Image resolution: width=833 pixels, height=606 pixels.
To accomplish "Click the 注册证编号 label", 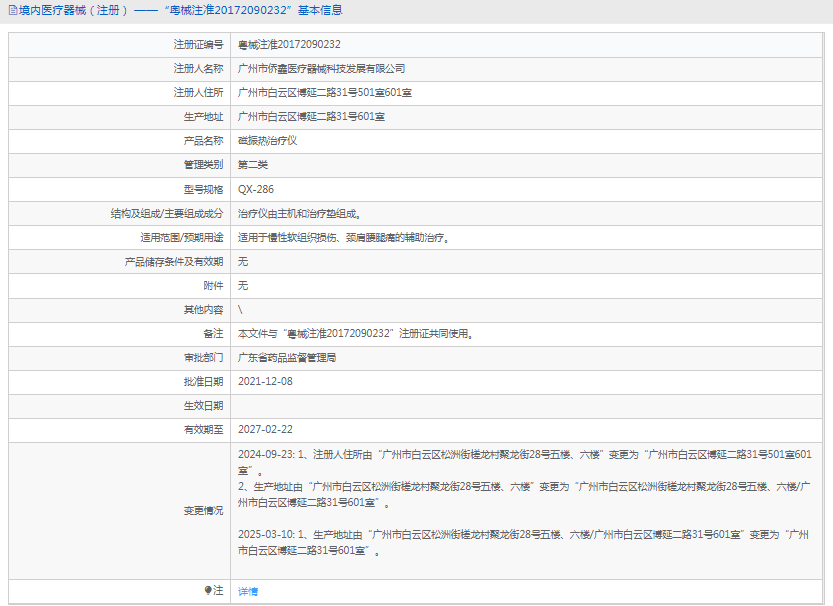I will pyautogui.click(x=198, y=45).
